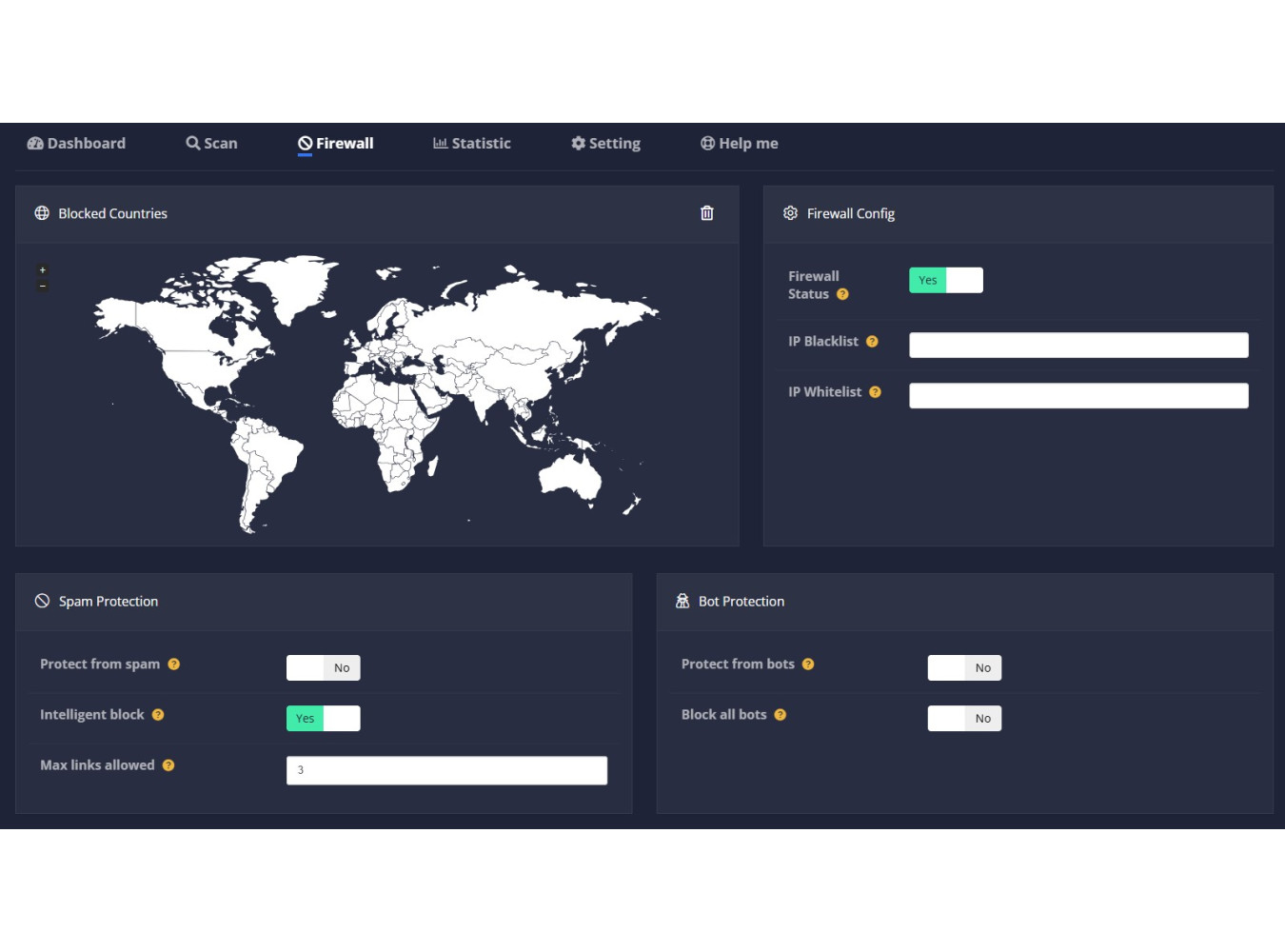Enable the Protect from spam switch
This screenshot has height=952, width=1285.
pos(323,667)
